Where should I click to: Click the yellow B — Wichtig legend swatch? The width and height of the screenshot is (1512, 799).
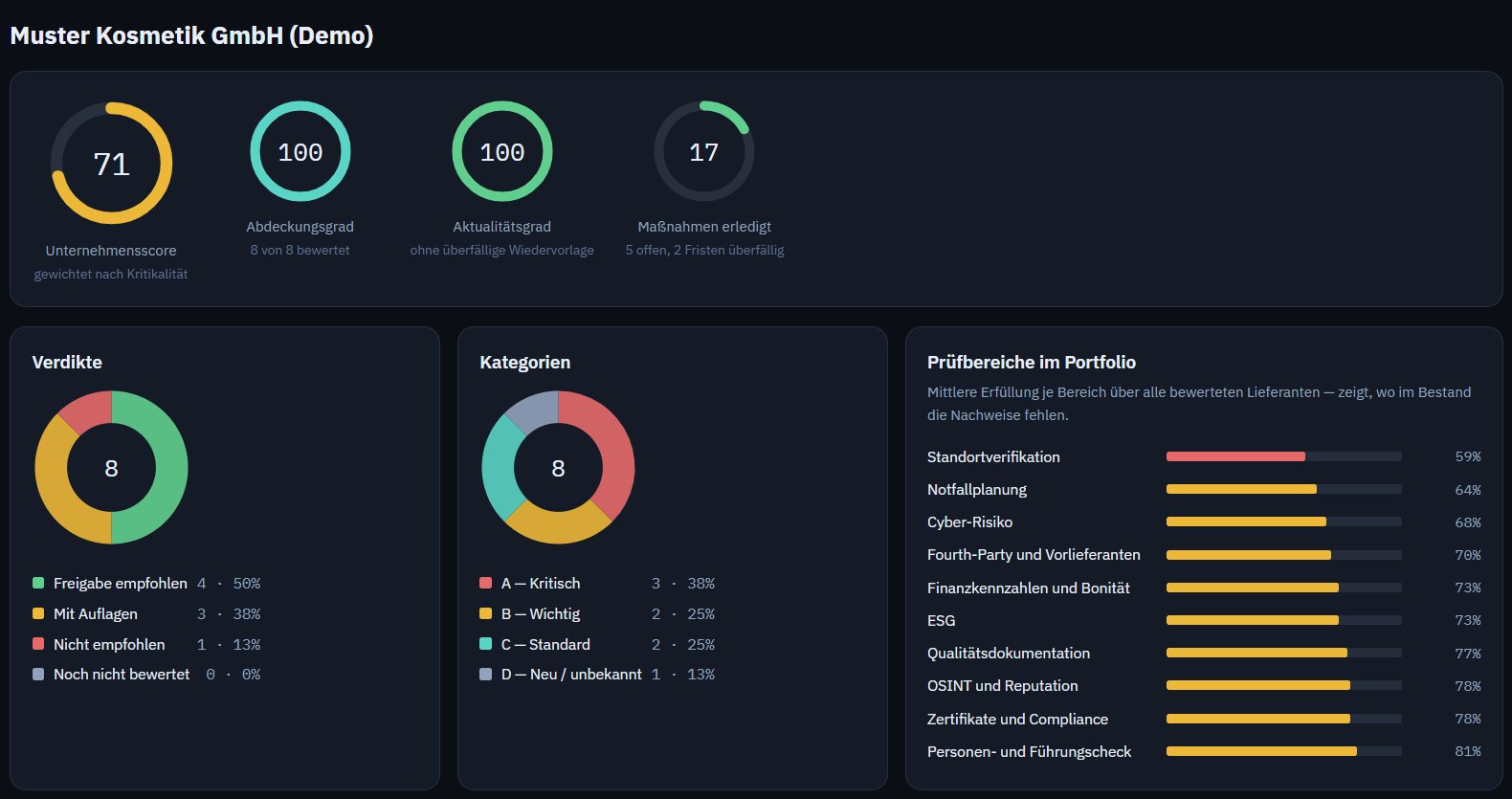click(x=486, y=613)
